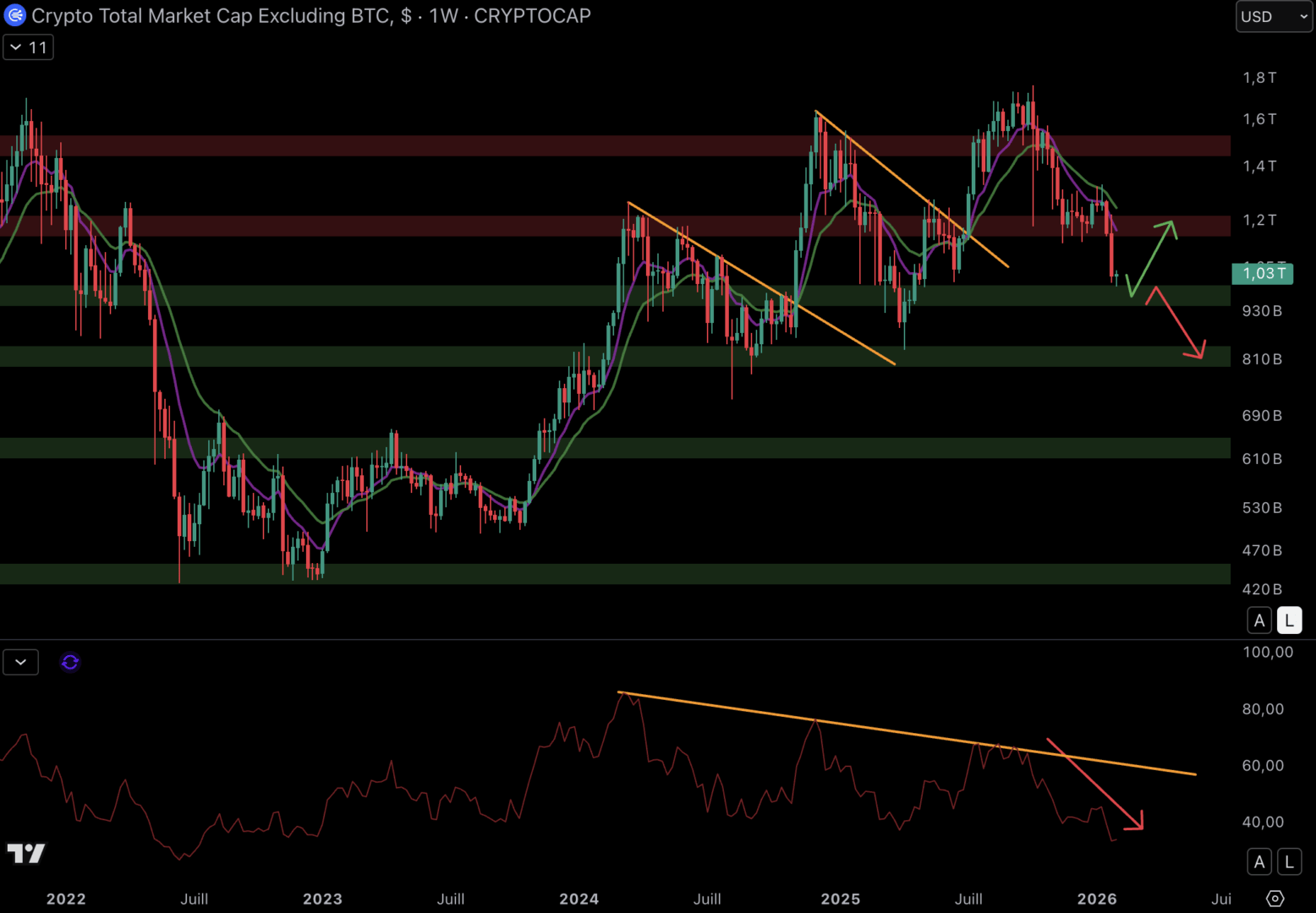Image resolution: width=1316 pixels, height=913 pixels.
Task: Expand the 11 indicators legend list
Action: pos(29,47)
